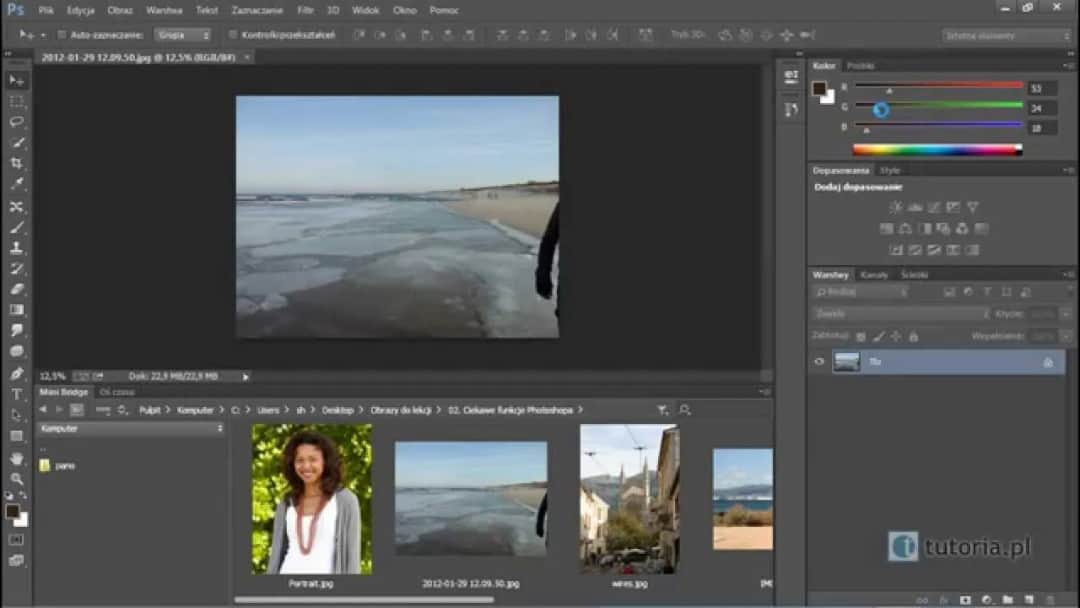
Task: Hide the Tło layer with its eye toggle
Action: [820, 361]
